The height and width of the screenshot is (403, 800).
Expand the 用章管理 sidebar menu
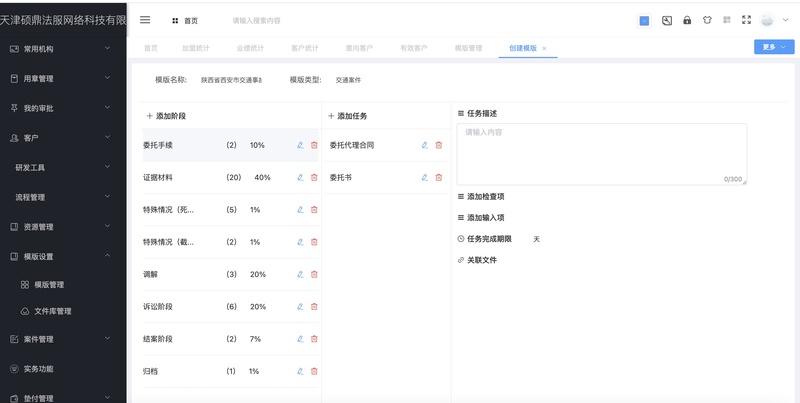[63, 79]
